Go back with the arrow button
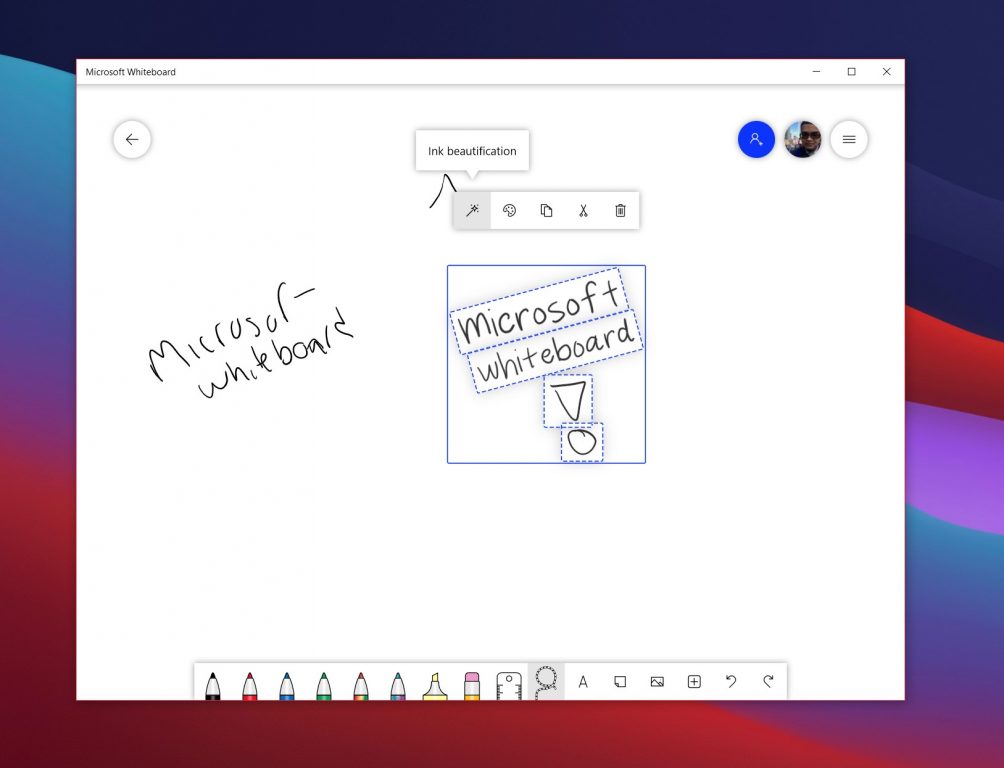Screen dimensions: 1004x768 pyautogui.click(x=132, y=139)
